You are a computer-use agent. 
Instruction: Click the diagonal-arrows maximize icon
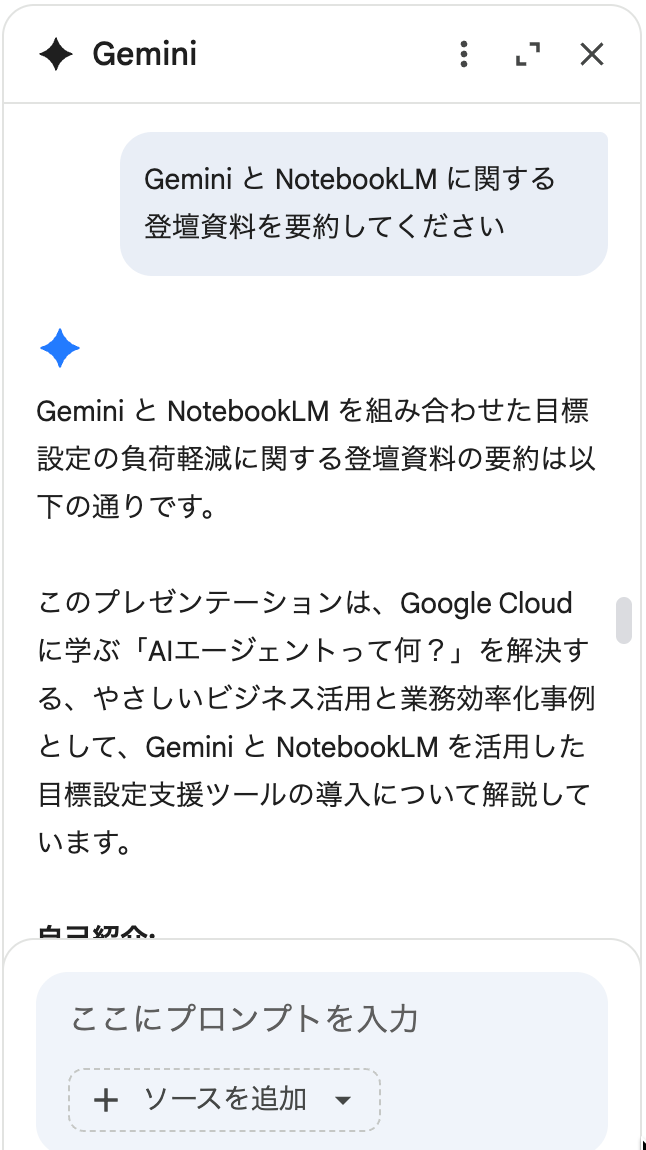(x=528, y=55)
